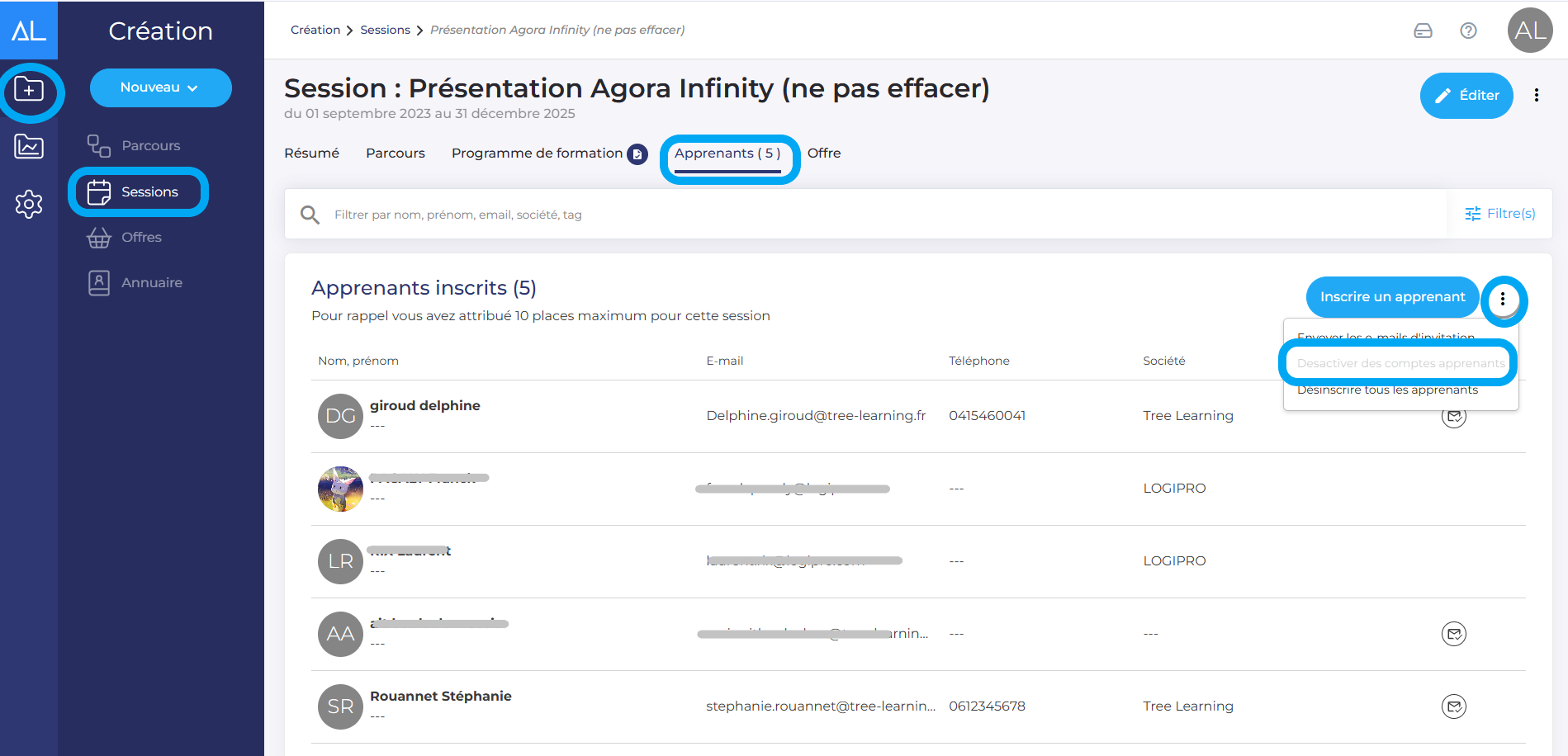Click the Éditer button
1568x756 pixels.
point(1466,96)
